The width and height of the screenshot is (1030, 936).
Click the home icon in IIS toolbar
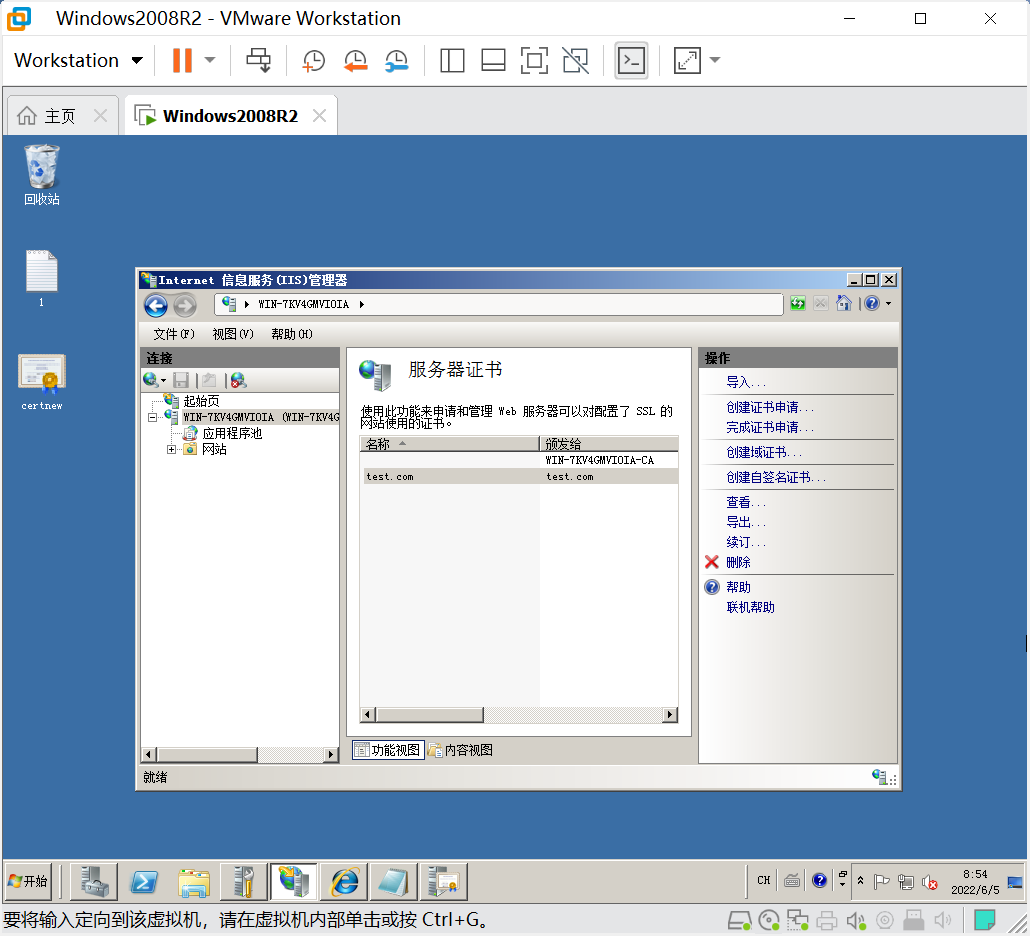pos(844,303)
